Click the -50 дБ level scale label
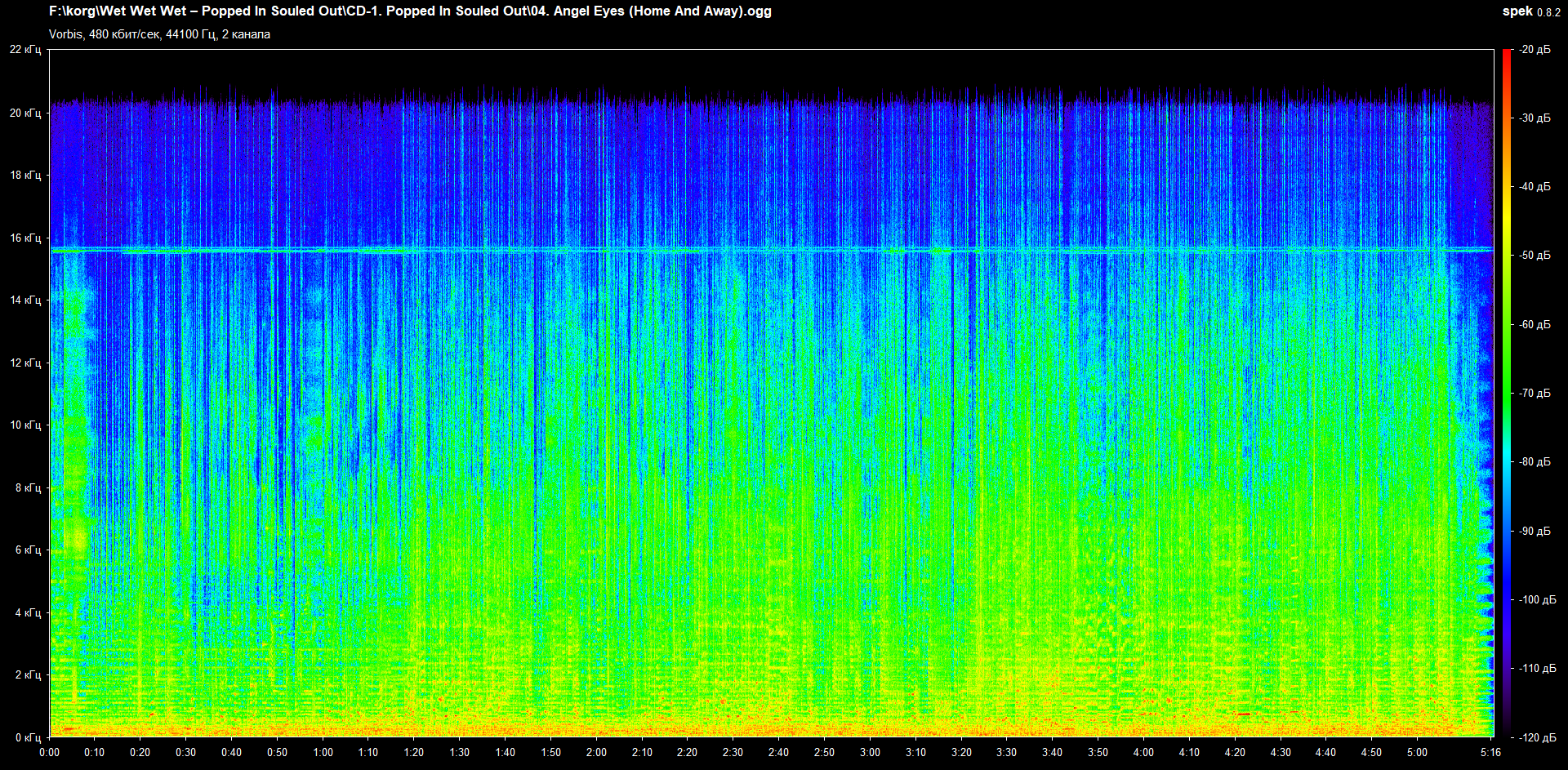Image resolution: width=1568 pixels, height=770 pixels. click(1535, 256)
